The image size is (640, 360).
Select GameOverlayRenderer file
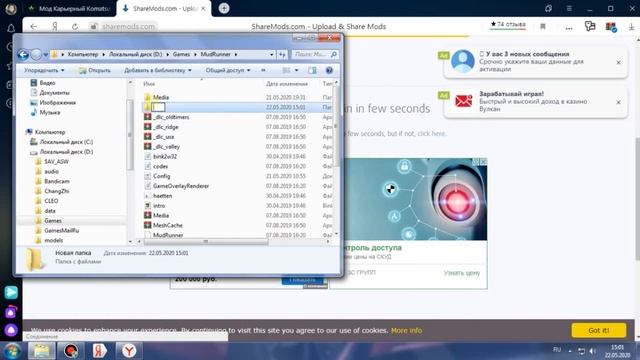point(181,186)
